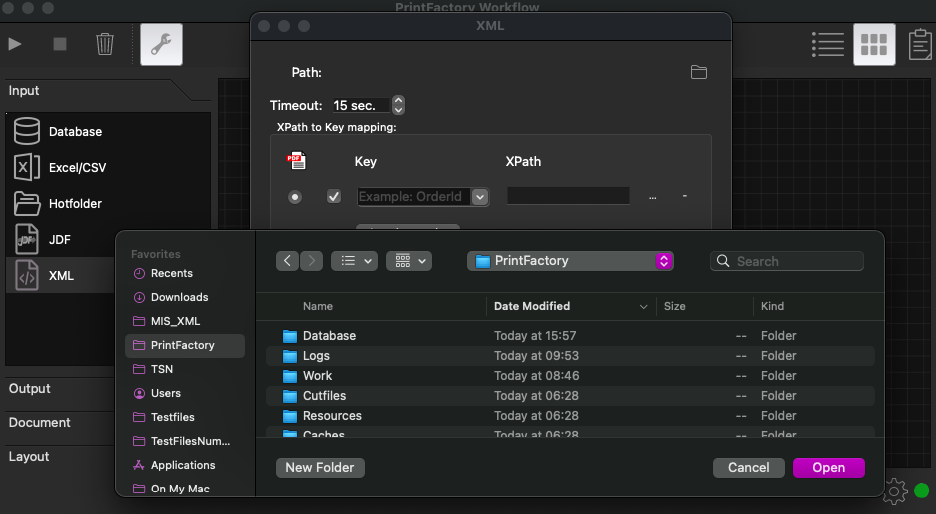Image resolution: width=936 pixels, height=514 pixels.
Task: Sort files by Kind column
Action: (x=772, y=306)
